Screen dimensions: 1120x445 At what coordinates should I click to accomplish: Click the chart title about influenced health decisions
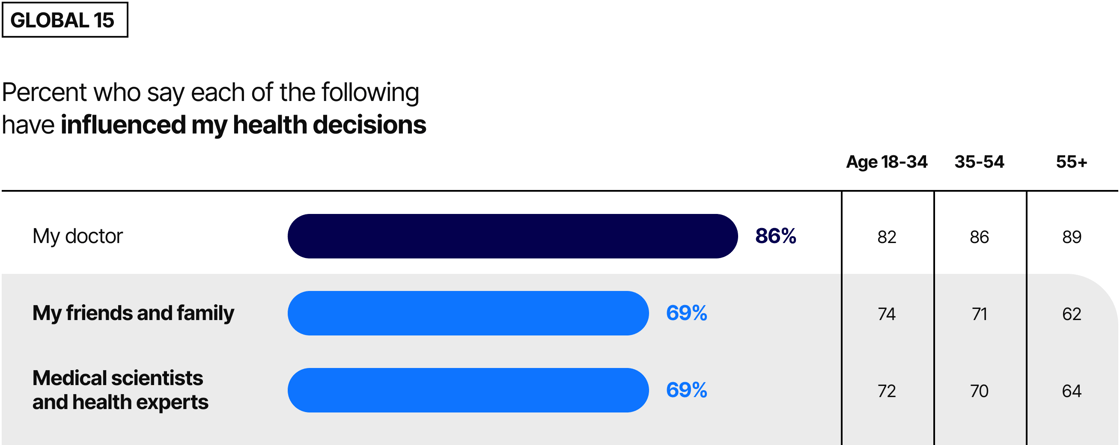coord(214,109)
